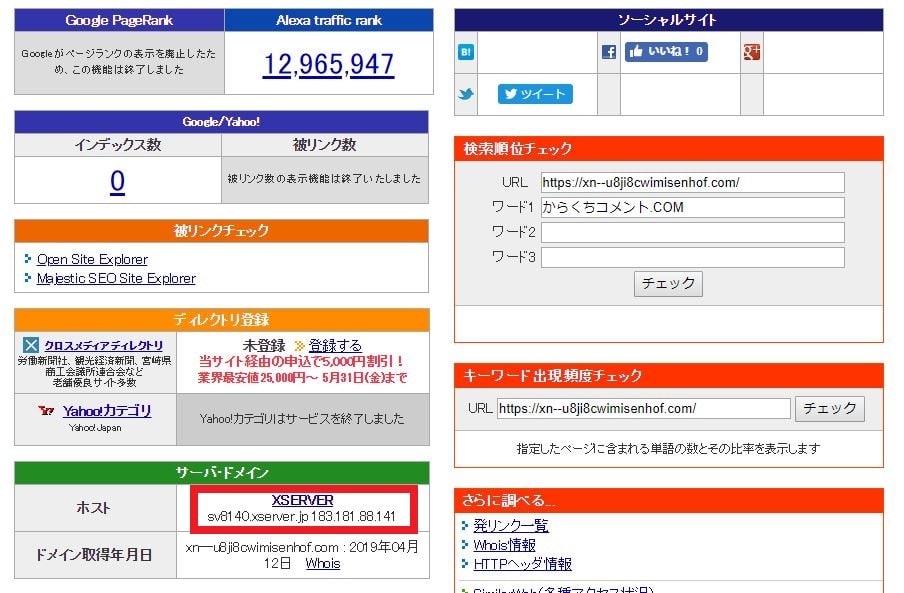
Task: Click the Hatena Bookmark B! icon
Action: click(466, 52)
